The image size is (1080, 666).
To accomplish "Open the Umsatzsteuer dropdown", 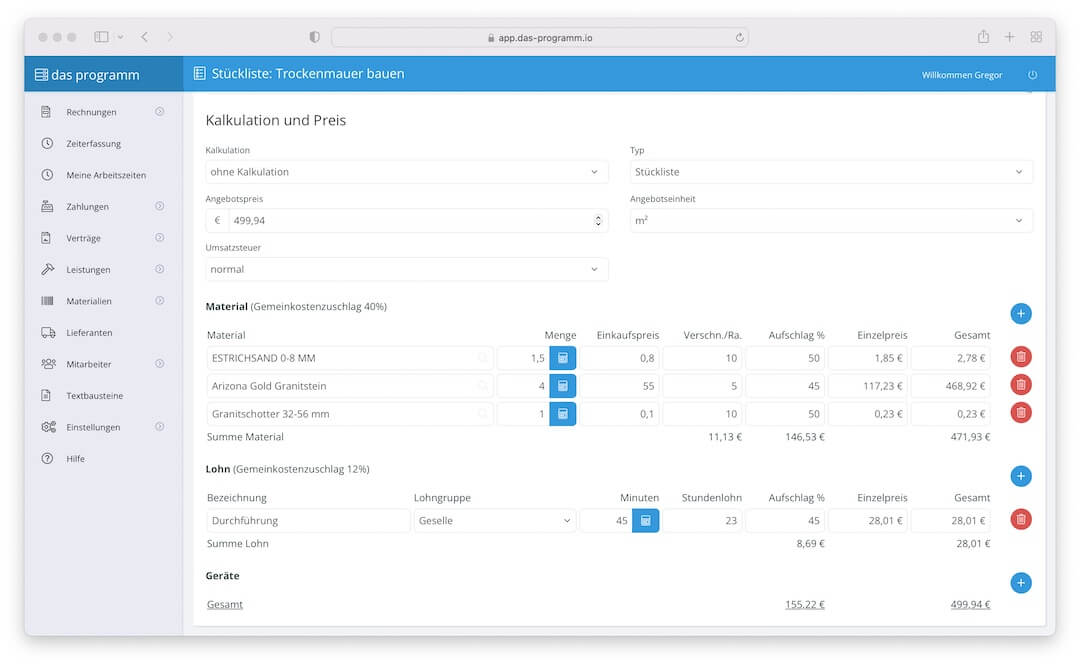I will [406, 269].
